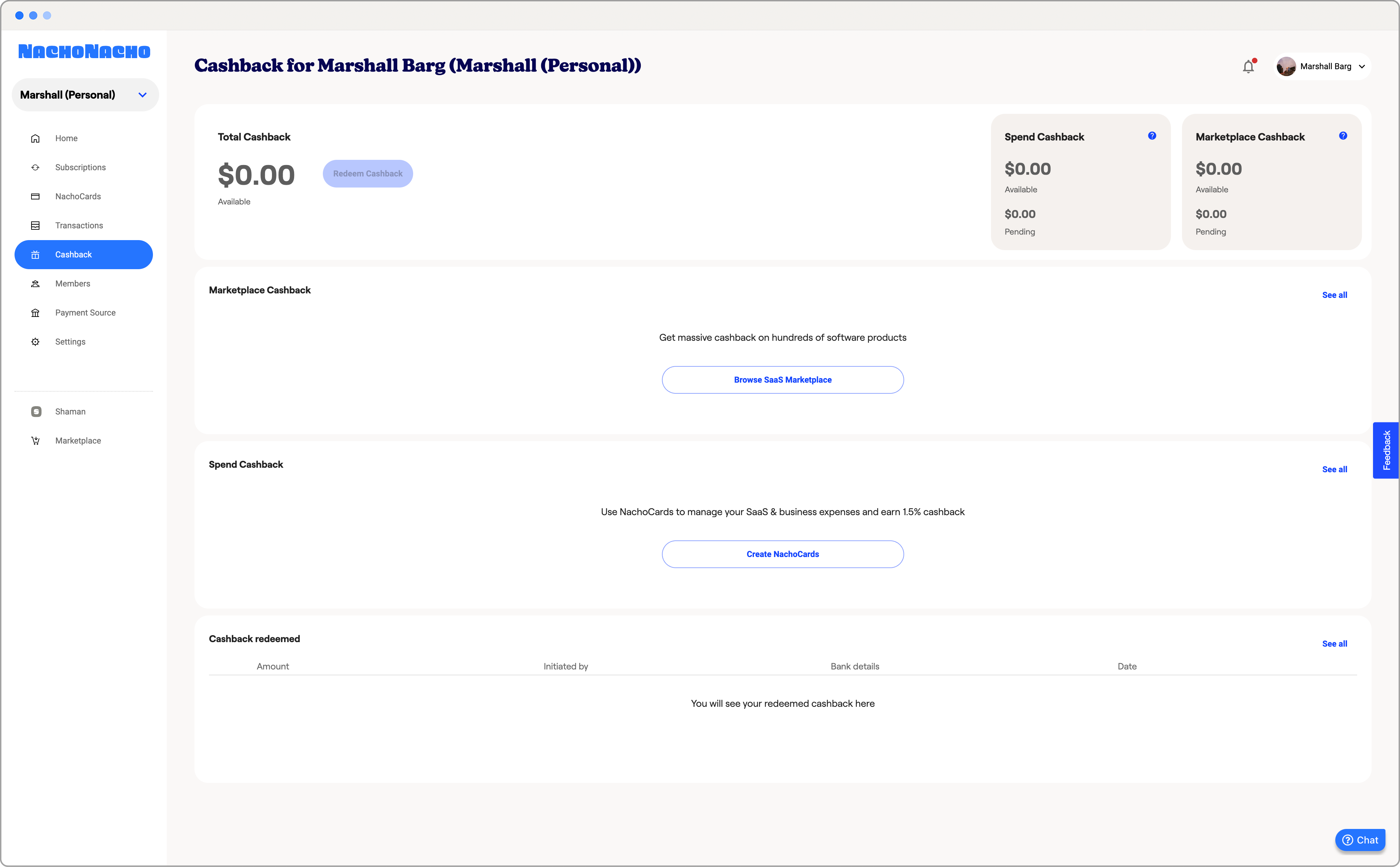Click Browse SaaS Marketplace button
The height and width of the screenshot is (867, 1400).
[782, 380]
